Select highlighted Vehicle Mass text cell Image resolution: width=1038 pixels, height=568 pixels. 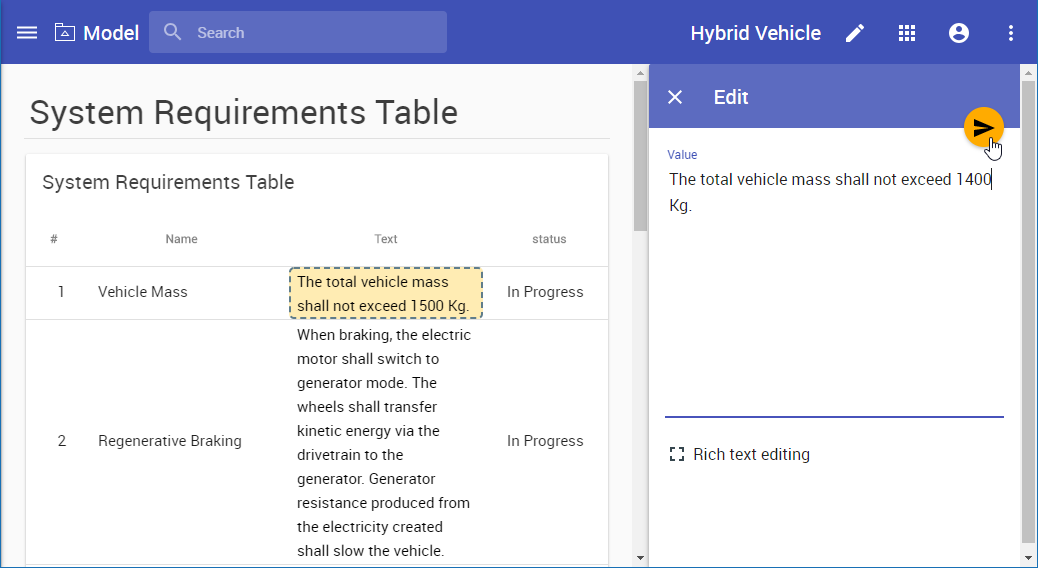tap(386, 293)
